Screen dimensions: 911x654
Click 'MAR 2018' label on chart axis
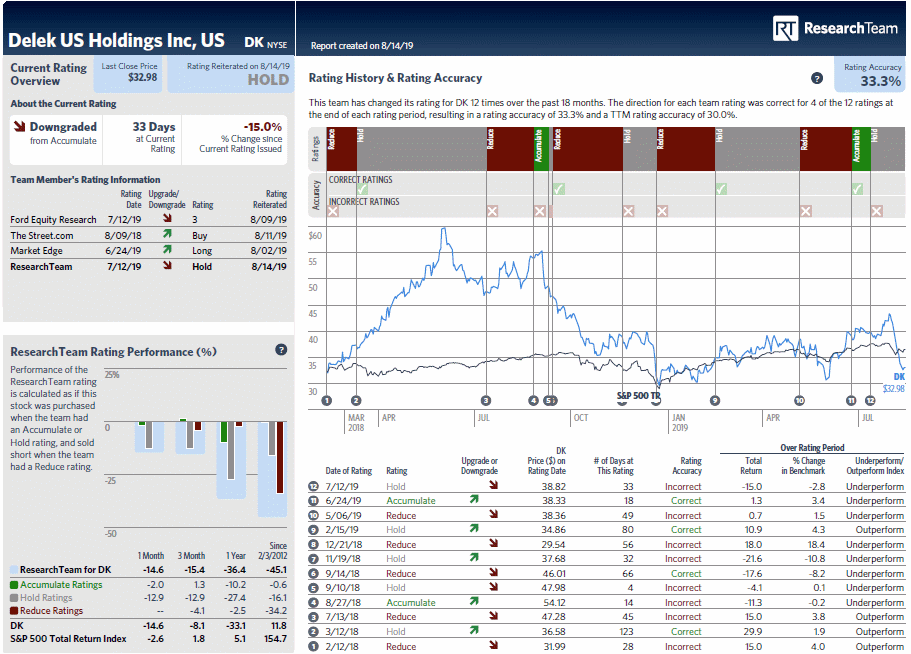point(356,422)
